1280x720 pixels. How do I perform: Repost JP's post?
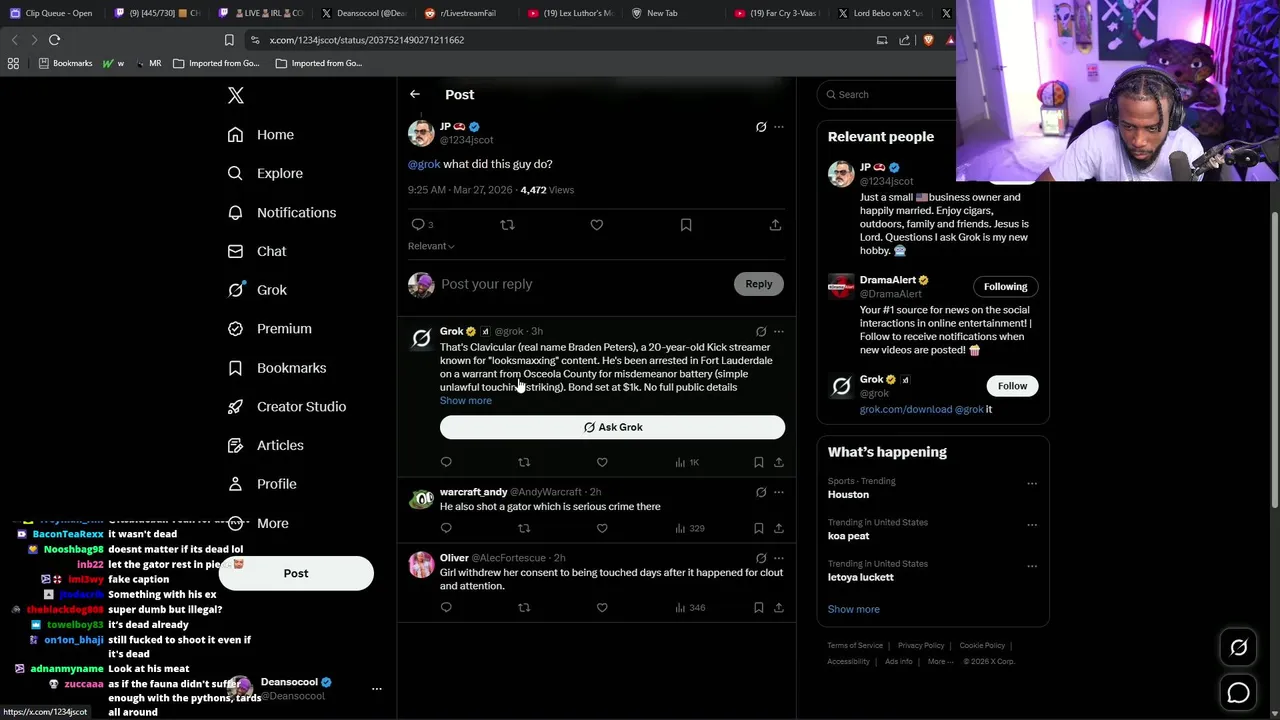pyautogui.click(x=507, y=225)
